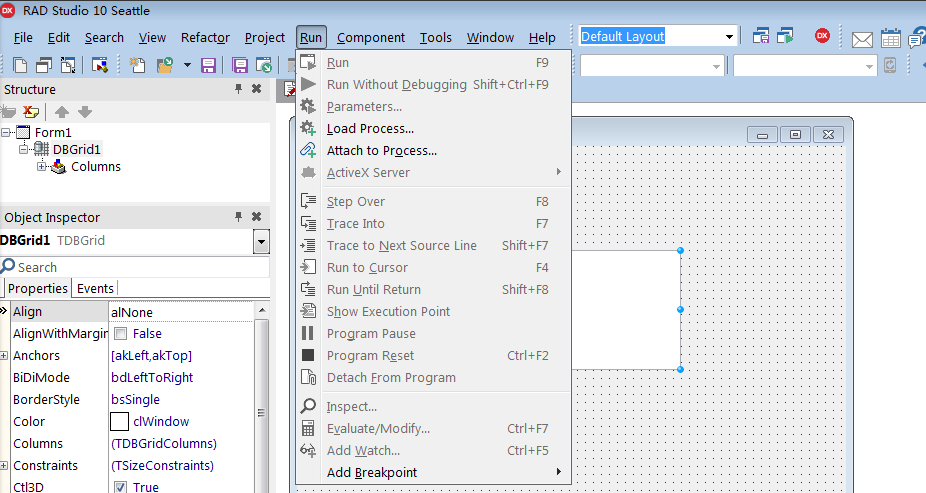Close the Object Inspector panel
The width and height of the screenshot is (926, 493).
256,217
